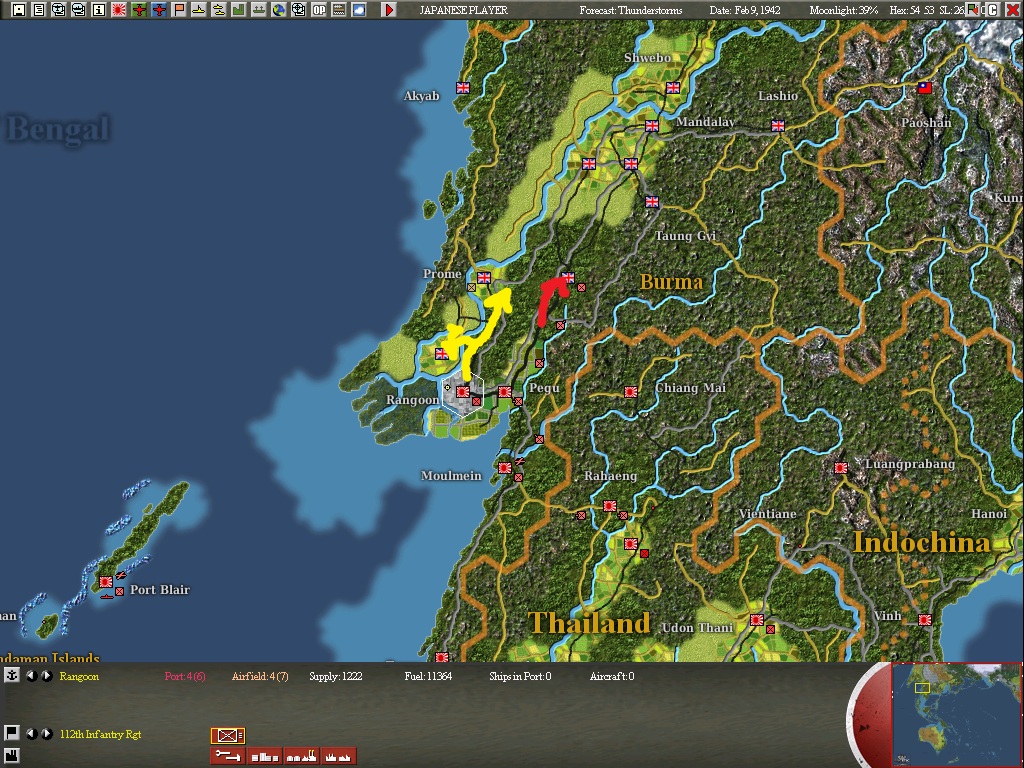Select the British flag at Shwebo
Viewport: 1024px width, 768px height.
[673, 88]
